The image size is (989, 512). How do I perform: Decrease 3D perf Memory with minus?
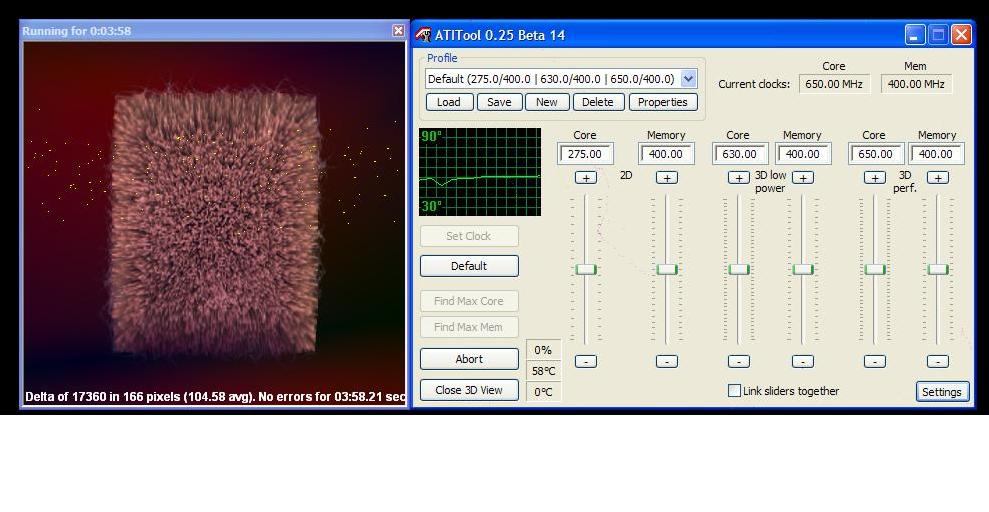click(938, 361)
